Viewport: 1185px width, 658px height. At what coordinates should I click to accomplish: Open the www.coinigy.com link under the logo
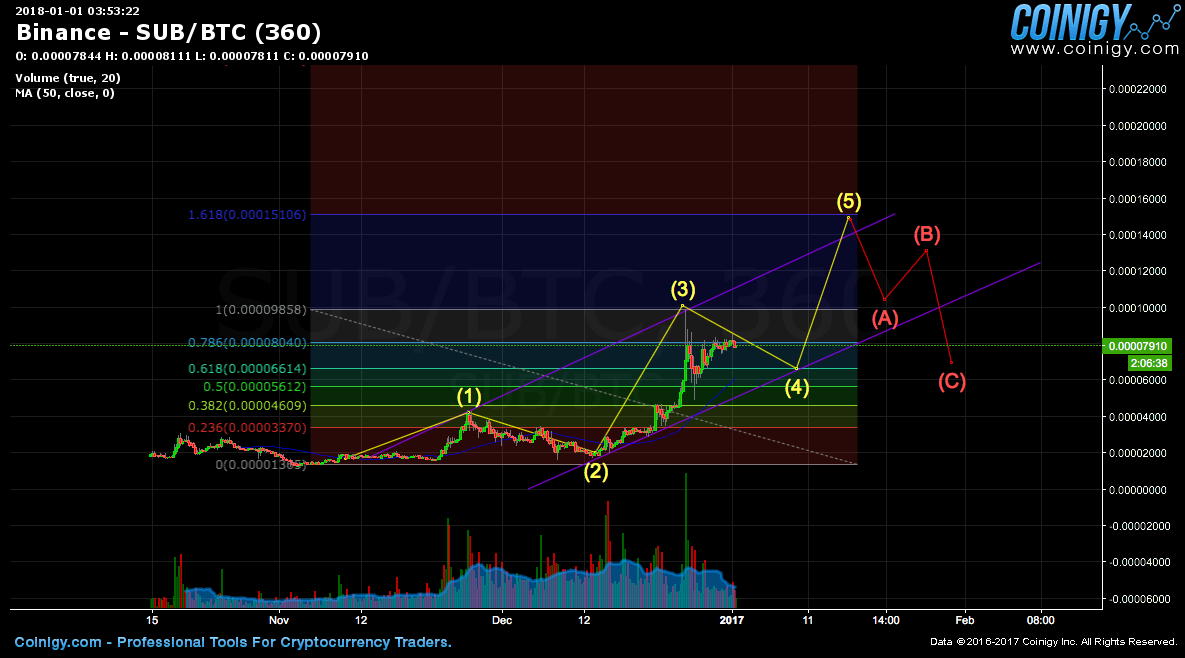1094,49
